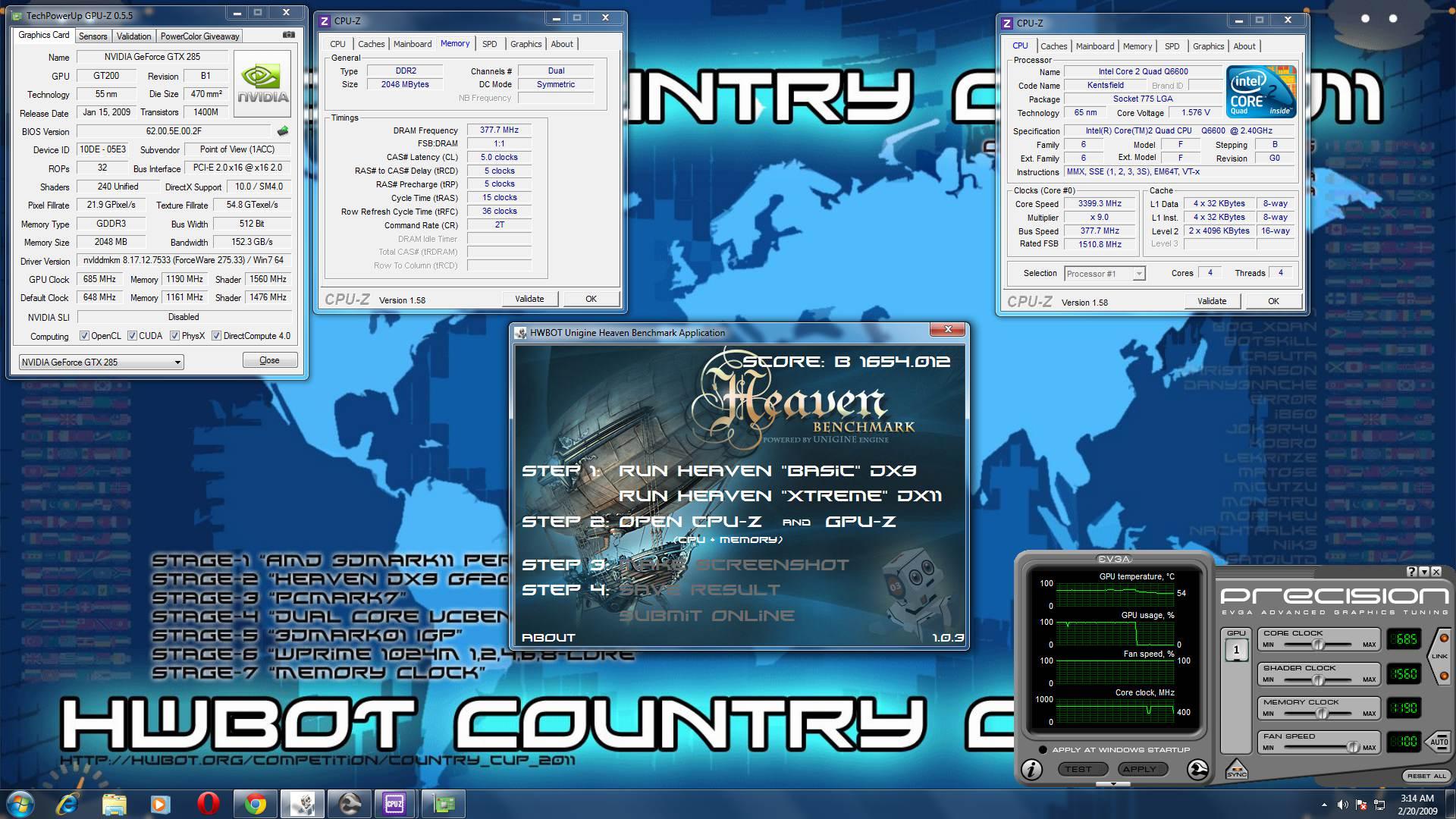Toggle the DirectCompute 4.0 checkbox
This screenshot has height=819, width=1456.
(216, 336)
